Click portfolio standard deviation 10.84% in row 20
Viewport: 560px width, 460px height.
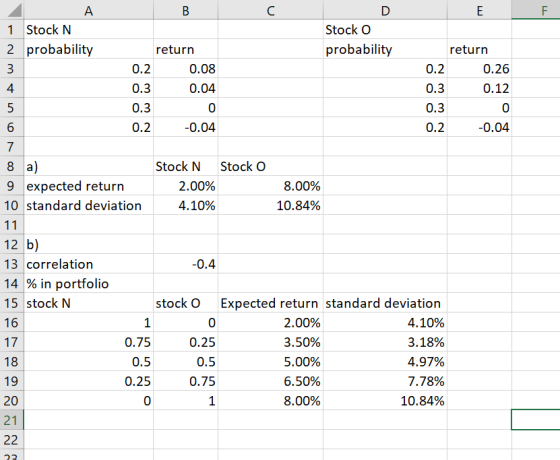click(x=385, y=400)
